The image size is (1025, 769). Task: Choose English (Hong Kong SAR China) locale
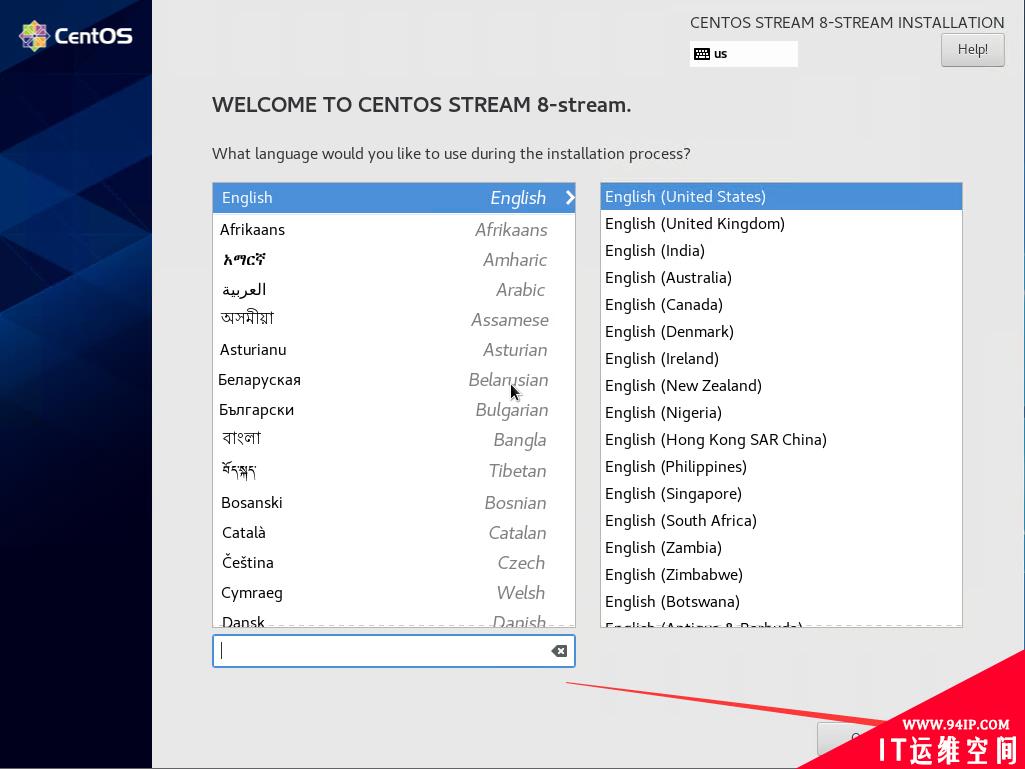[781, 439]
